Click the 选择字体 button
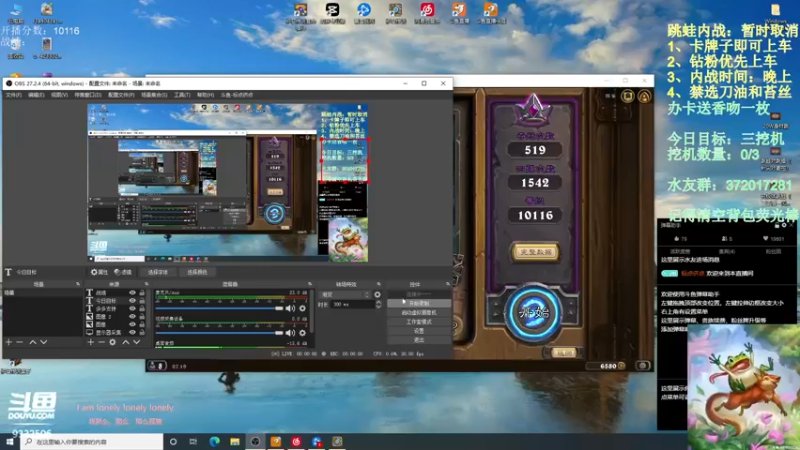Viewport: 800px width, 450px height. (158, 272)
